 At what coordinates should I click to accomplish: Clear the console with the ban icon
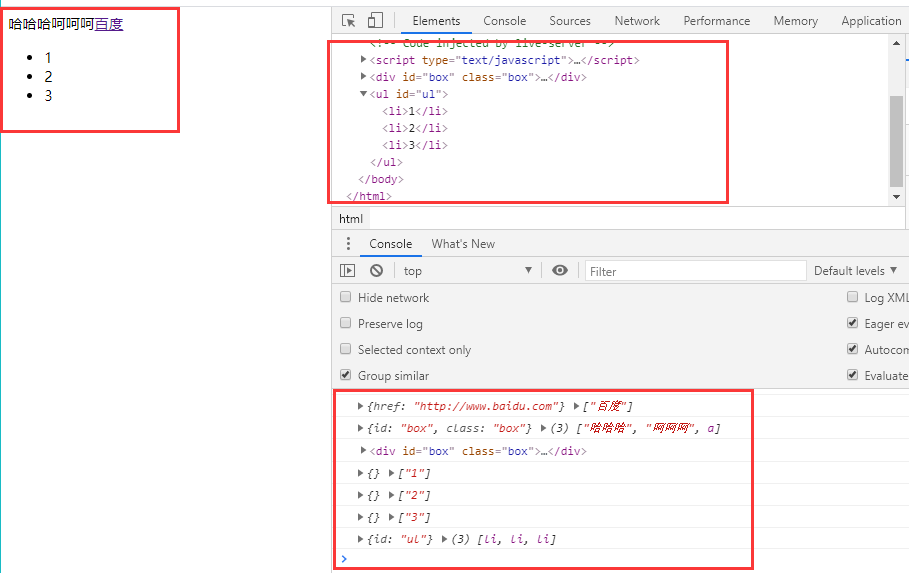(x=376, y=270)
